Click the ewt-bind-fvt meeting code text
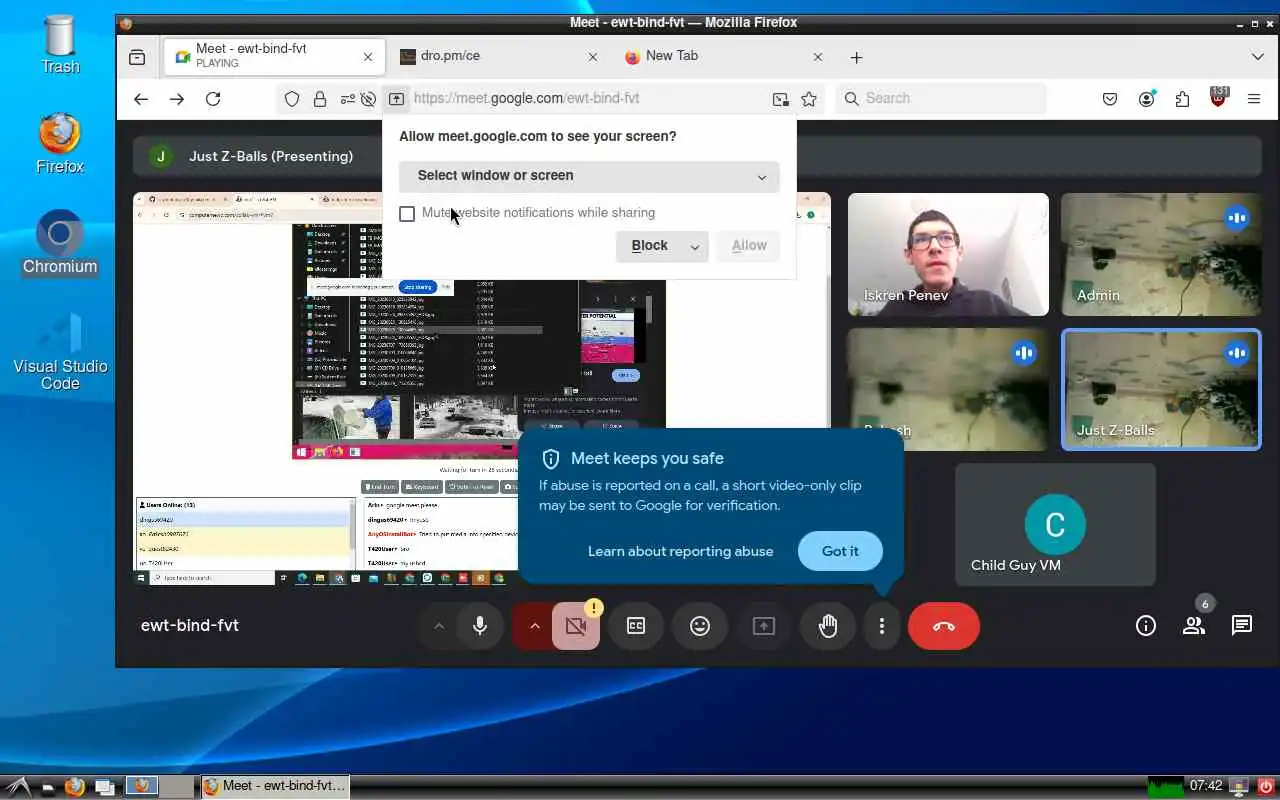 pos(190,626)
